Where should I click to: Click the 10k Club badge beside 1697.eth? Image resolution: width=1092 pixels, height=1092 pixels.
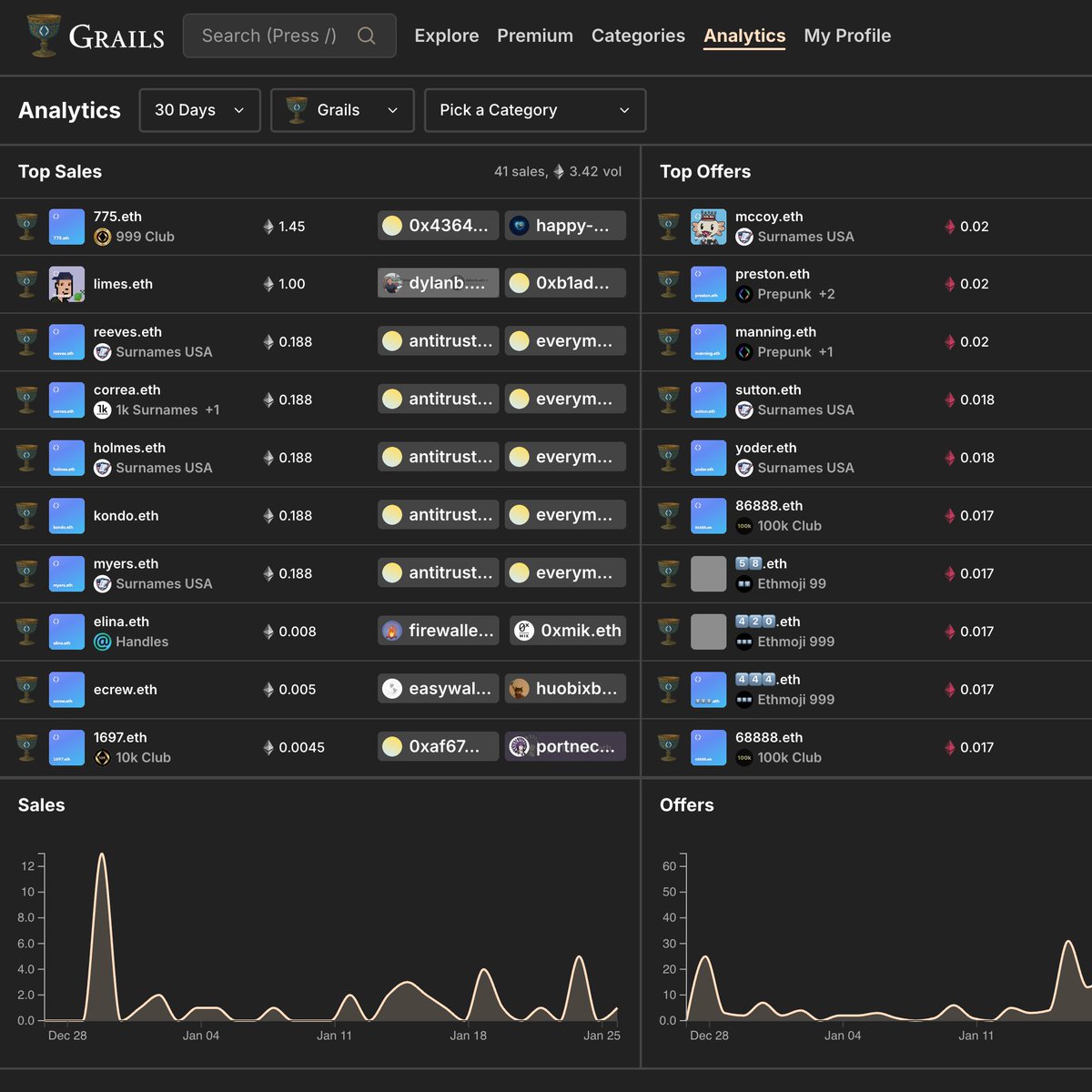[x=103, y=757]
